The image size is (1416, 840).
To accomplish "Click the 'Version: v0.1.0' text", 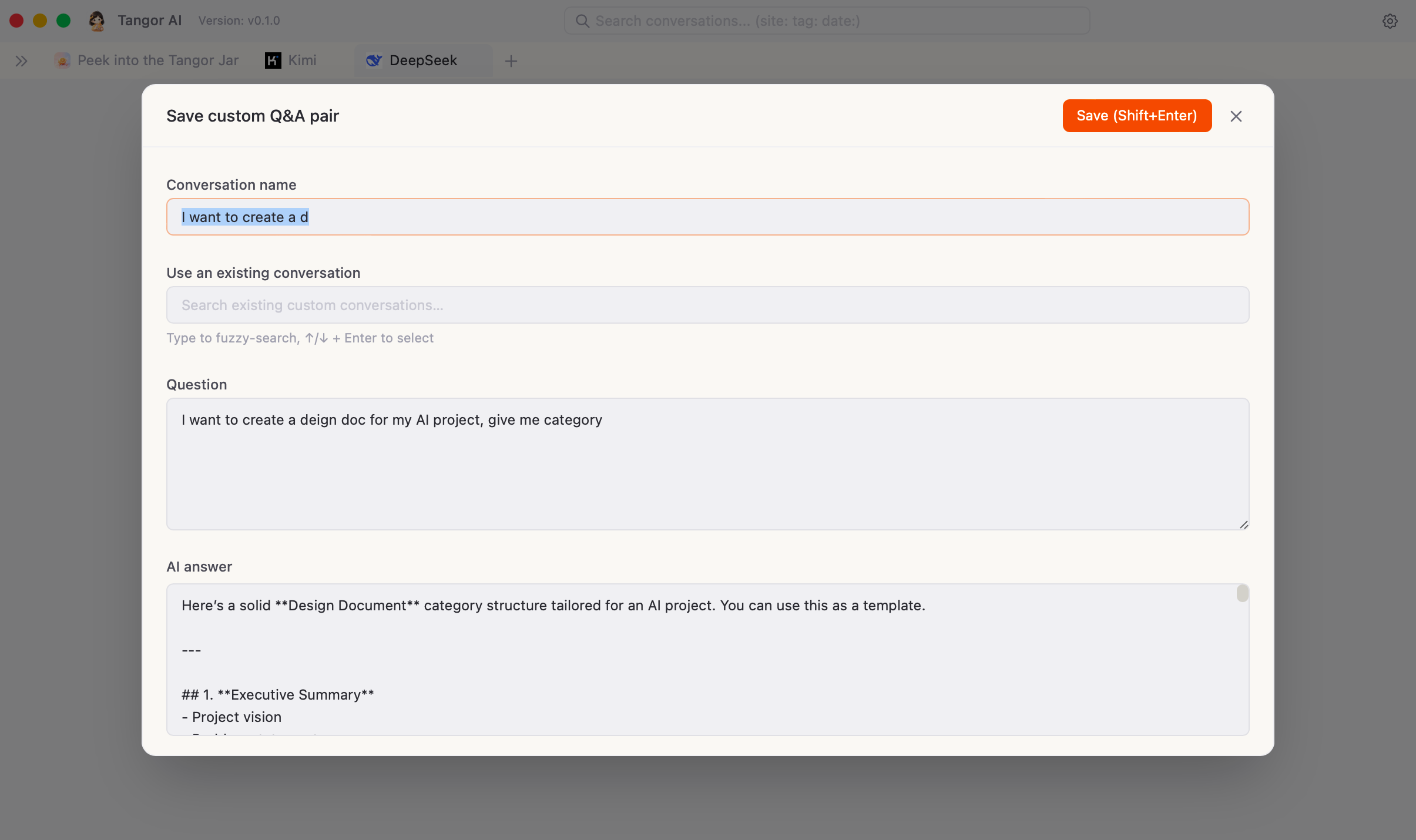I will pyautogui.click(x=239, y=21).
